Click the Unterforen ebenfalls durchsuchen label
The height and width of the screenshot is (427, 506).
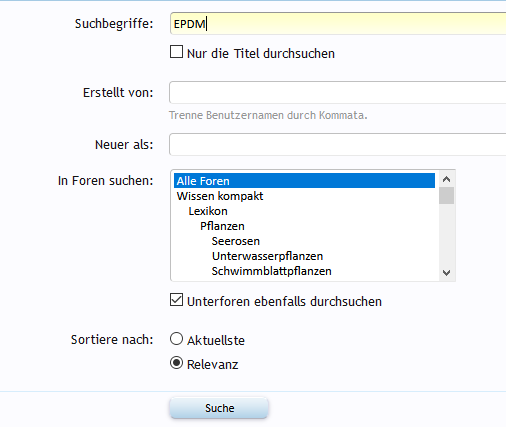point(284,302)
